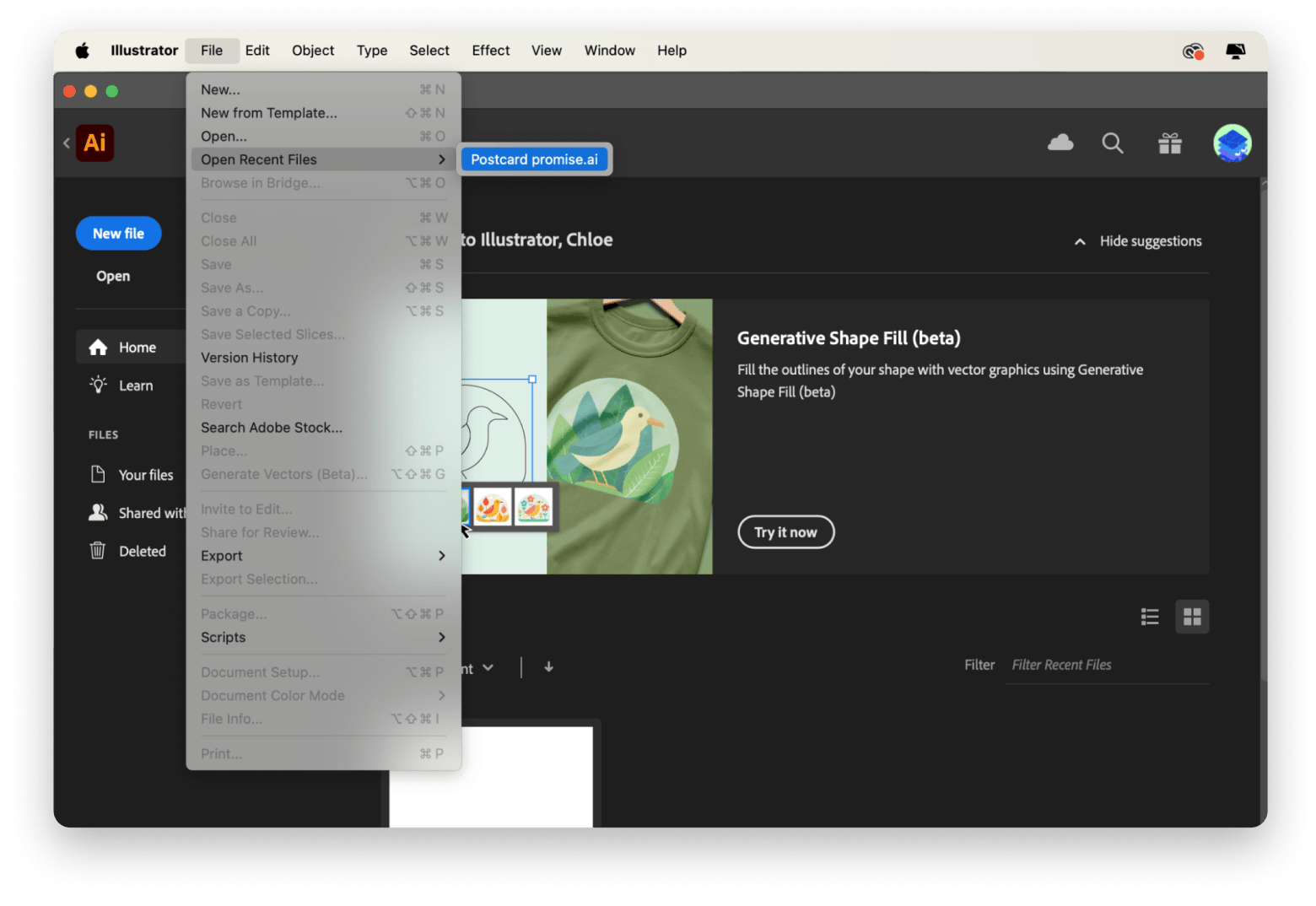Viewport: 1316px width, 906px height.
Task: Expand the Scripts submenu arrow
Action: pyautogui.click(x=441, y=638)
